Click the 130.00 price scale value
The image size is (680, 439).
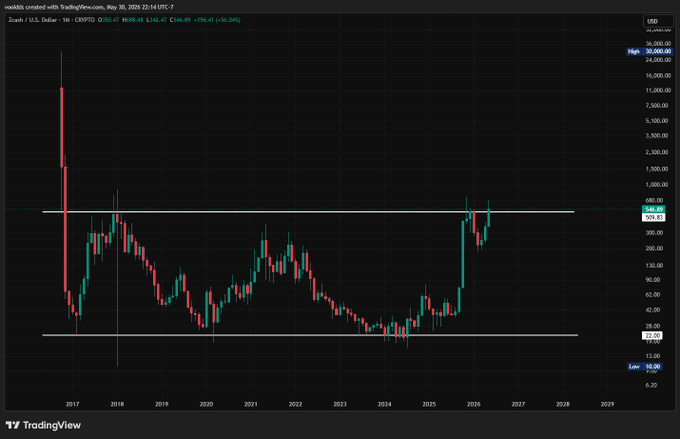tap(654, 265)
